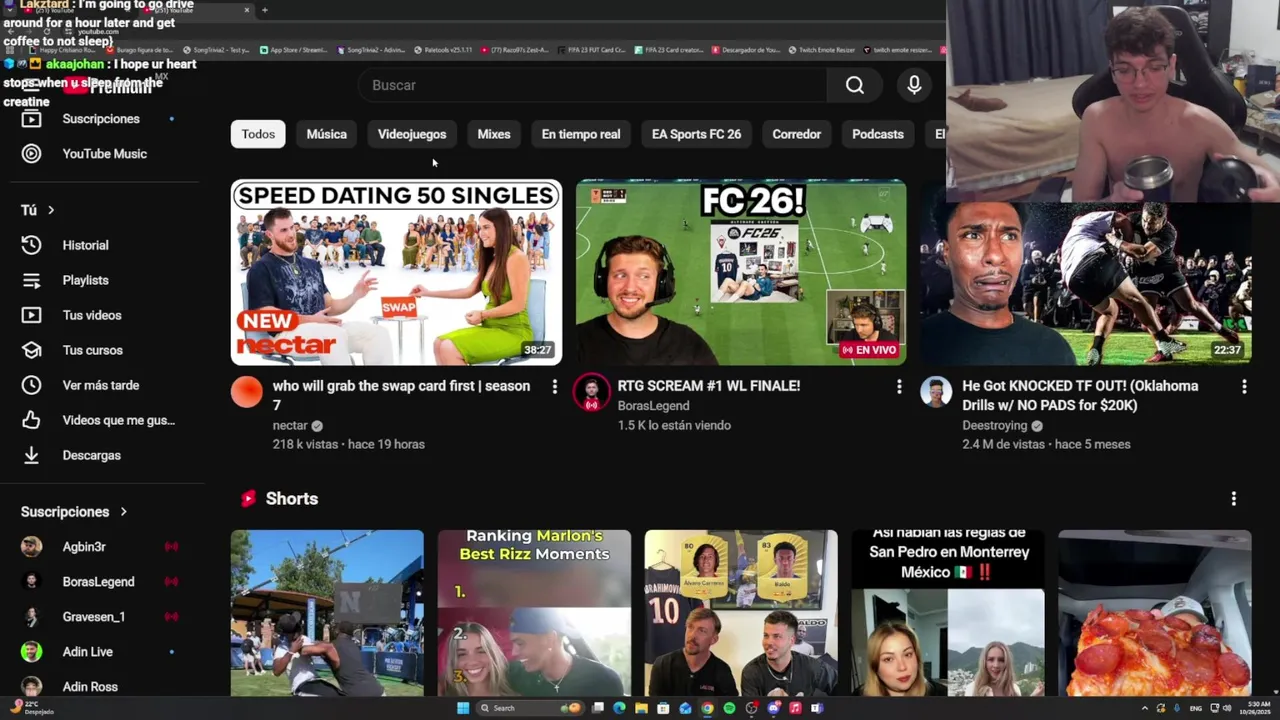This screenshot has width=1280, height=720.
Task: Click the nectar channel avatar
Action: pos(247,392)
